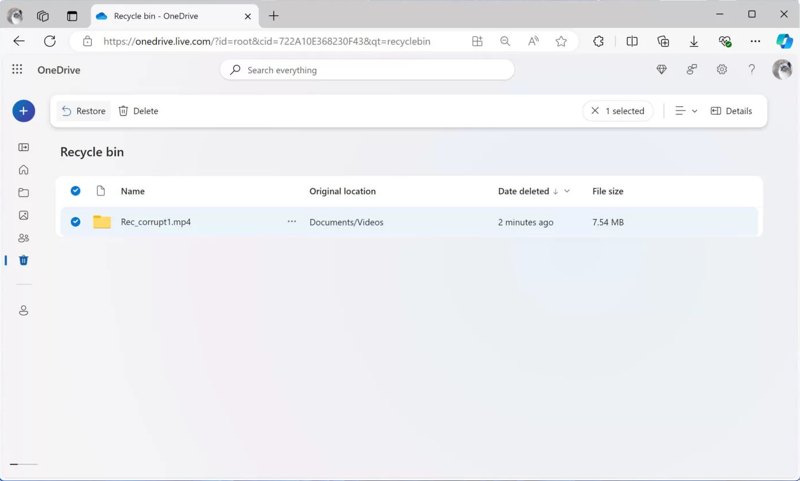800x481 pixels.
Task: Click the Delete button
Action: (138, 111)
